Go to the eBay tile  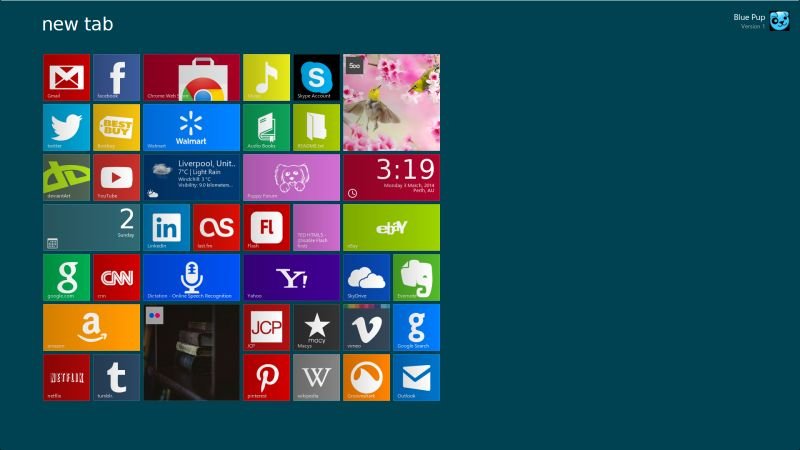[x=391, y=228]
